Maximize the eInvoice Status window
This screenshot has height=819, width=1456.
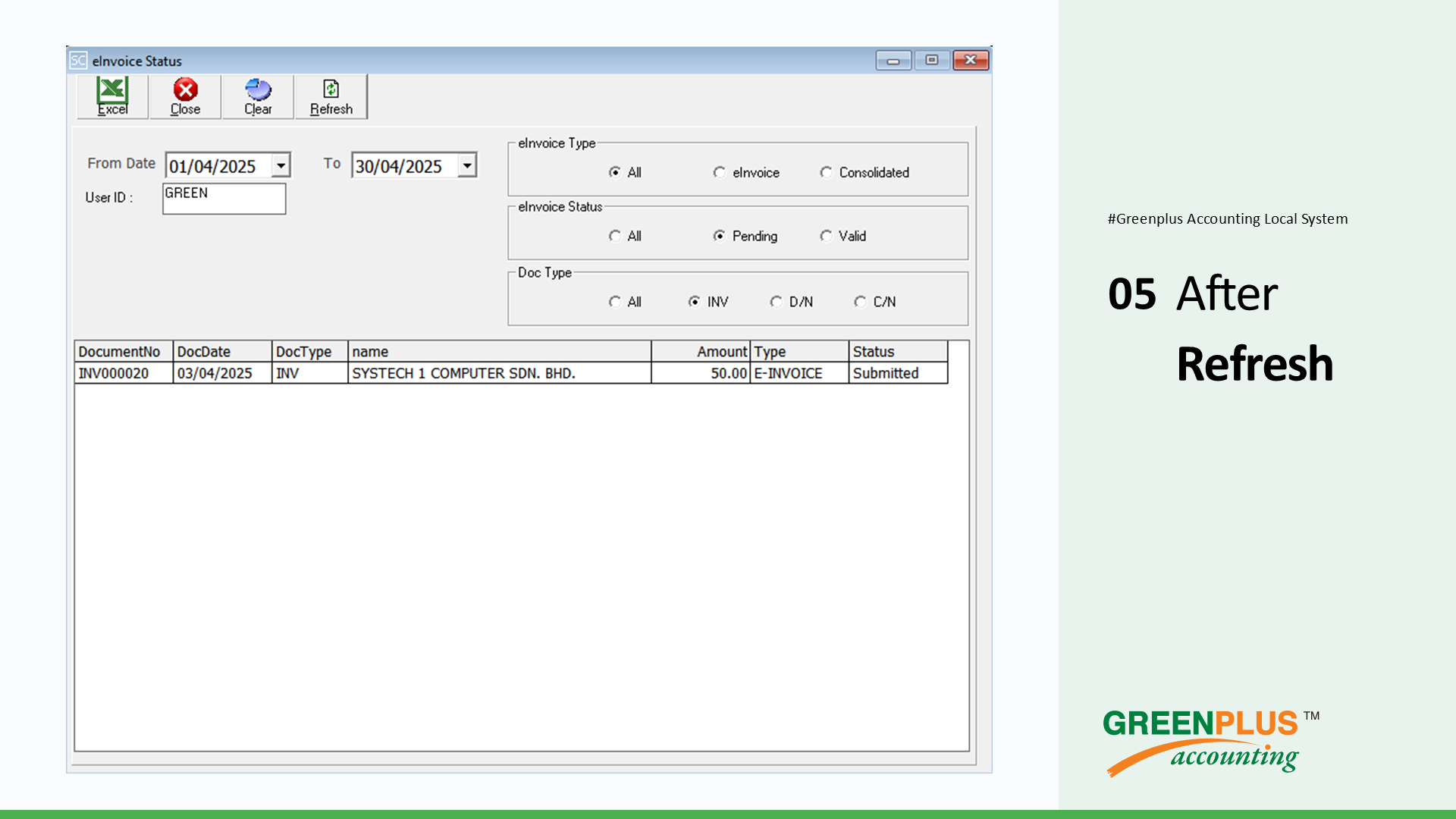pos(932,60)
